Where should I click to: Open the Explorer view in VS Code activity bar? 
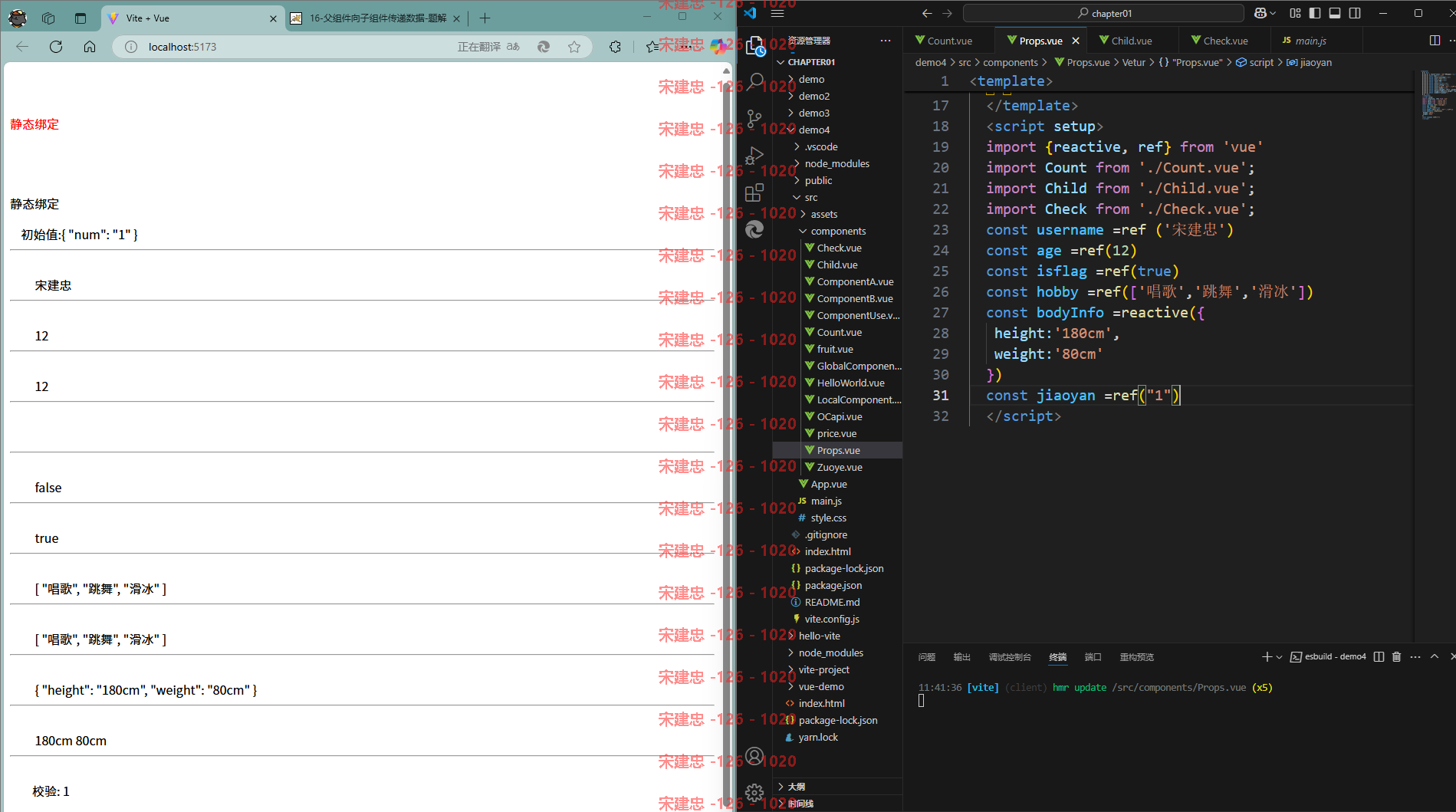click(x=755, y=46)
